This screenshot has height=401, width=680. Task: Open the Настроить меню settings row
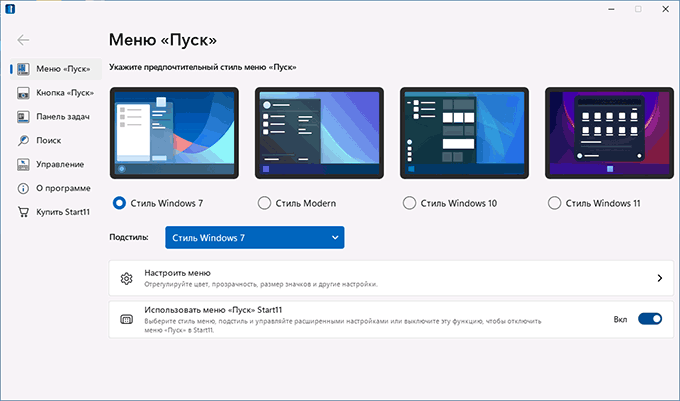click(391, 278)
